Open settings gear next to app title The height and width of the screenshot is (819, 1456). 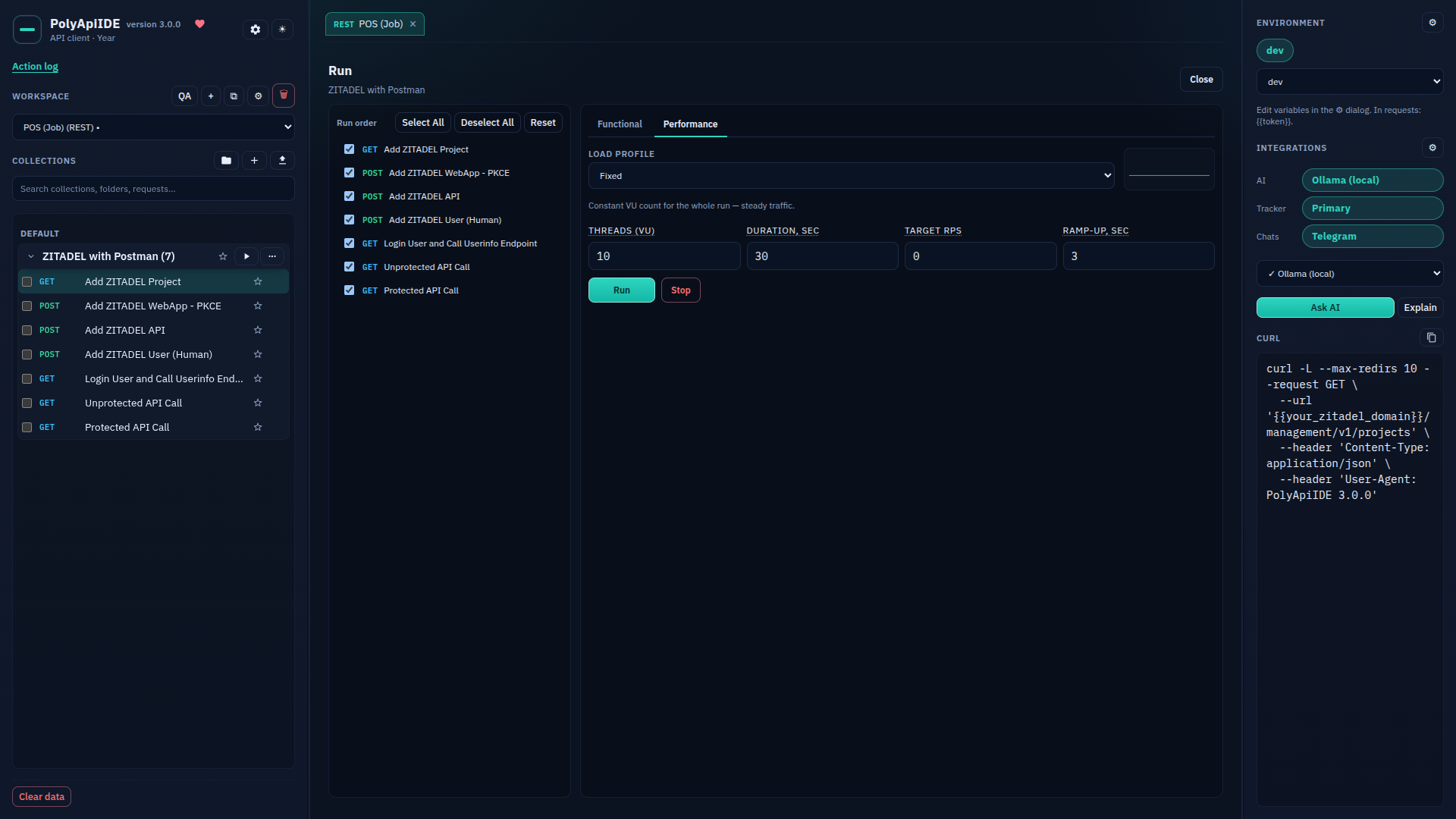(x=256, y=30)
